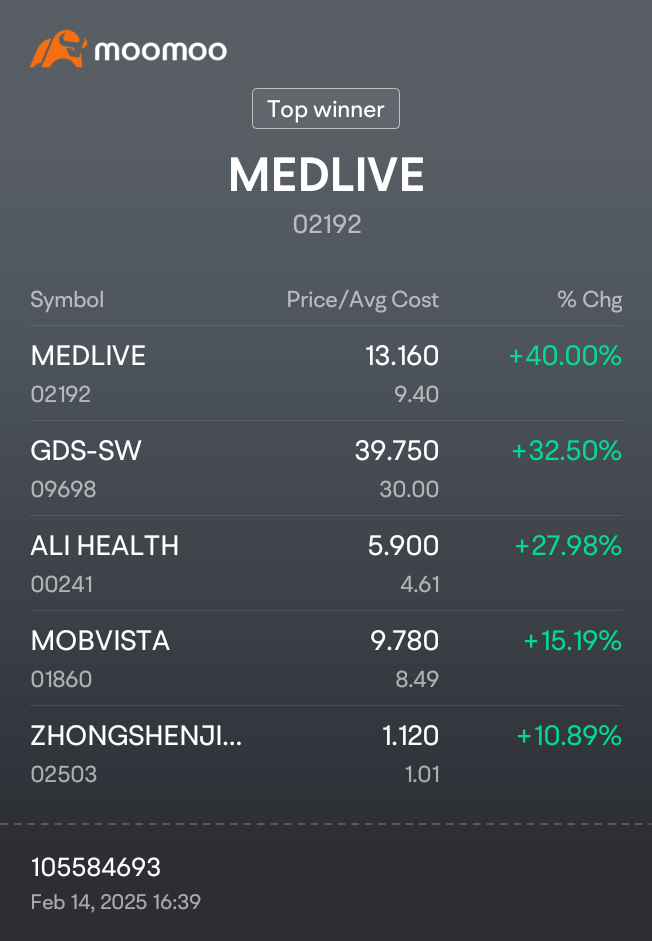Click the moomoo bull logo icon

[x=58, y=49]
